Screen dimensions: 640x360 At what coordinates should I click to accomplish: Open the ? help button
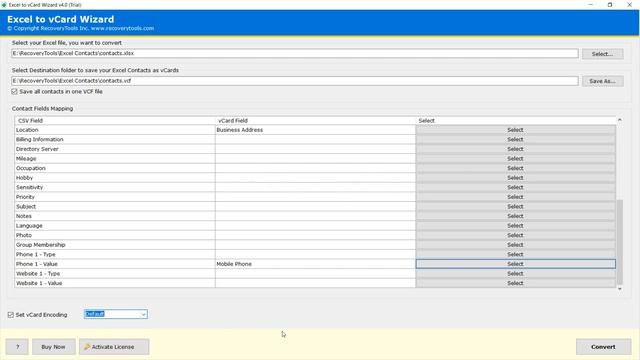(x=17, y=347)
